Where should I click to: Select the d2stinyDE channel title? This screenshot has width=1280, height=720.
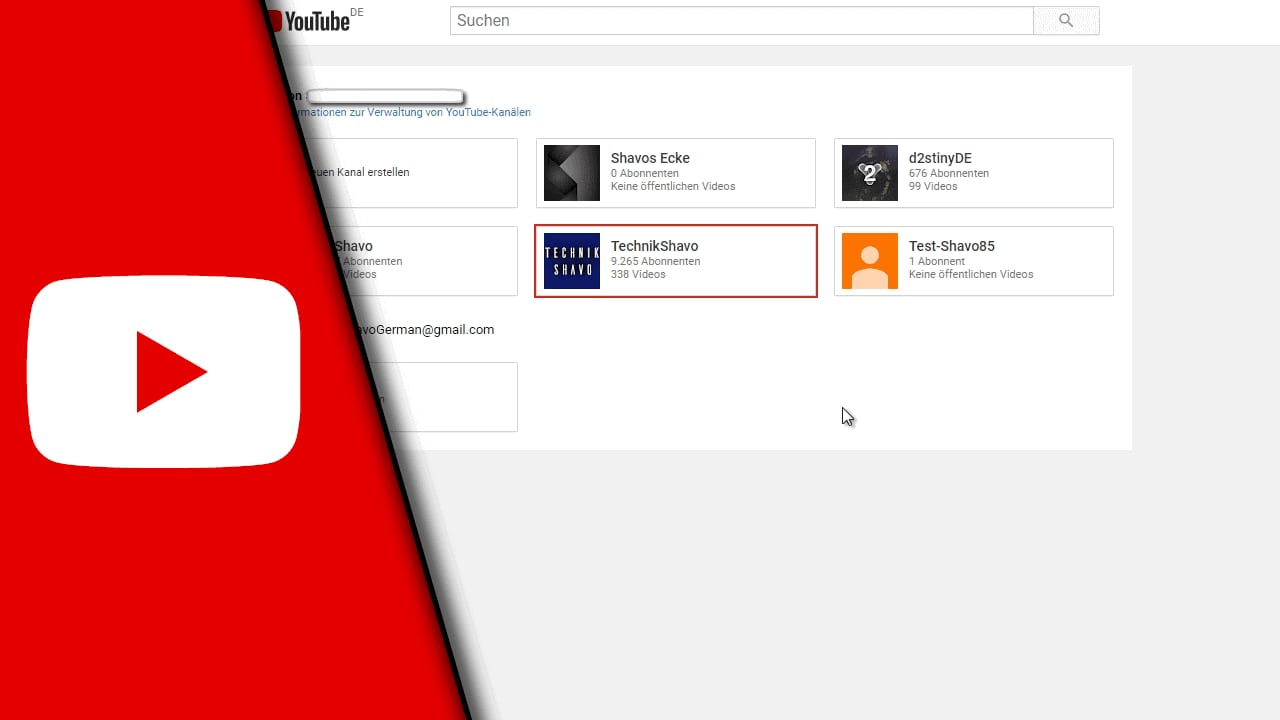coord(940,158)
